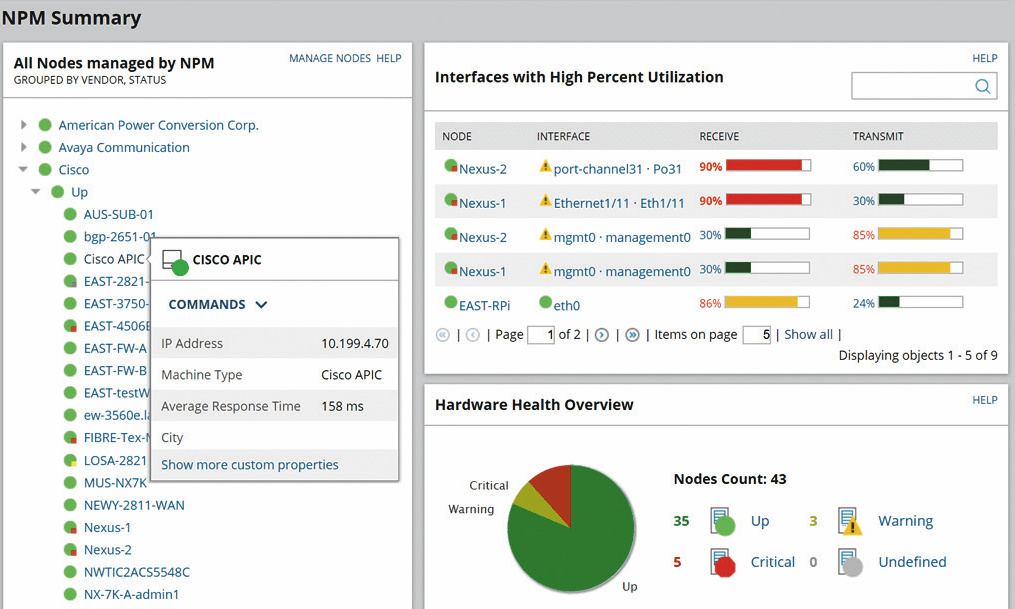Select the AUS-SUB-01 node
This screenshot has height=609, width=1015.
click(118, 214)
